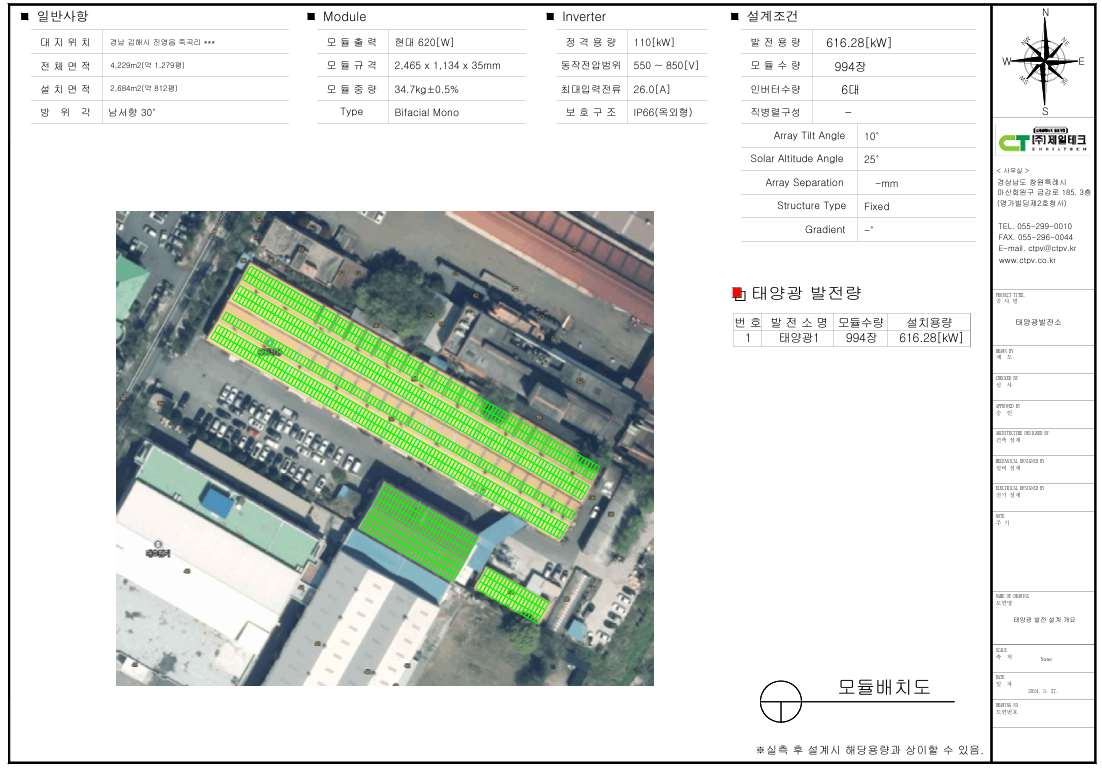The width and height of the screenshot is (1102, 771).
Task: Click the 설치용량 column header
Action: (x=929, y=322)
